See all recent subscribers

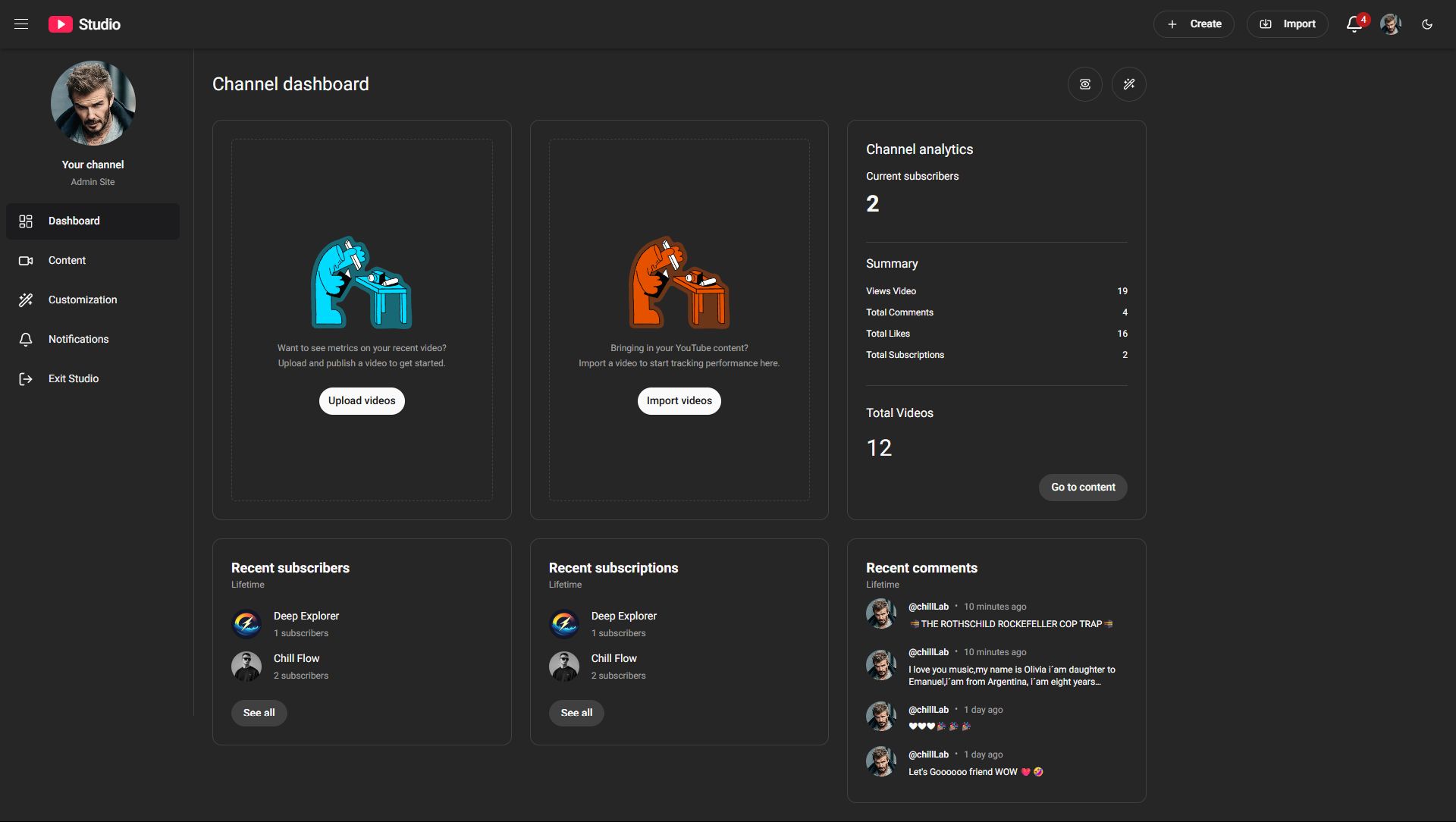point(259,713)
